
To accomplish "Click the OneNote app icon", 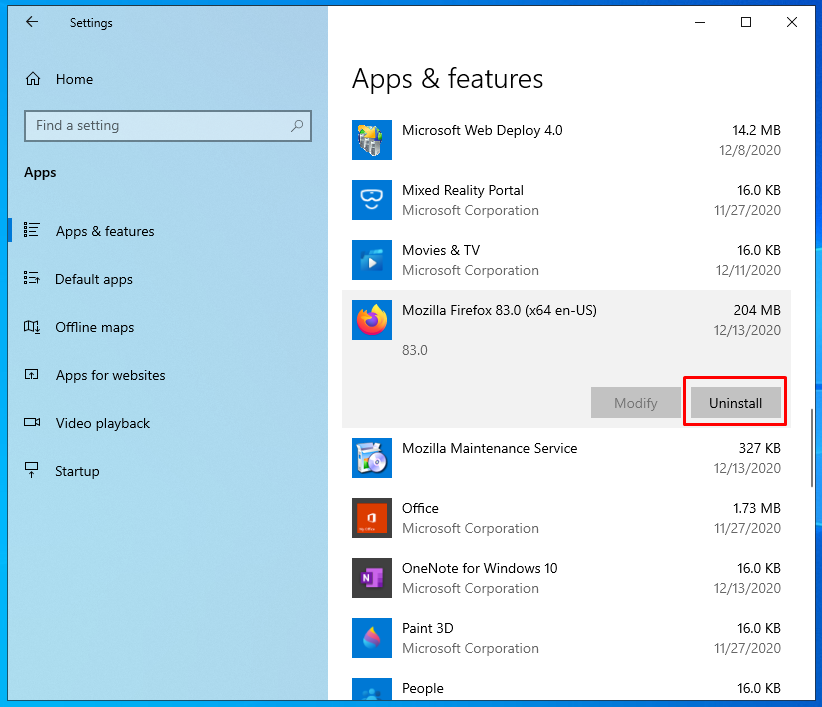I will click(x=372, y=578).
